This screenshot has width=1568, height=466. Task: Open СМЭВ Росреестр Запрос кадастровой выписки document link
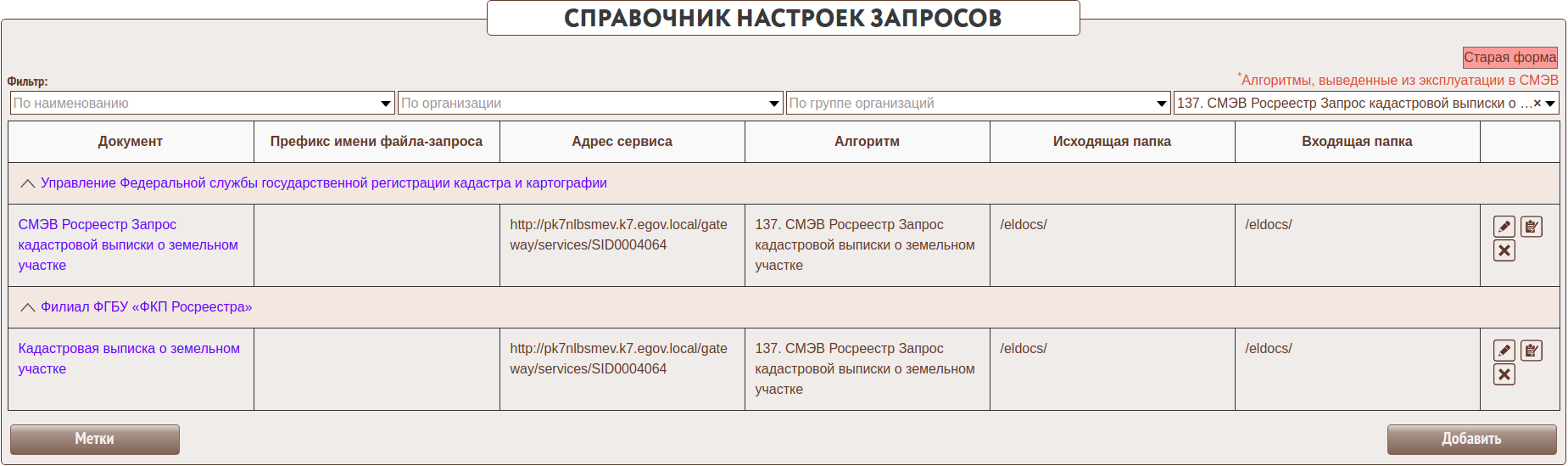tap(127, 244)
